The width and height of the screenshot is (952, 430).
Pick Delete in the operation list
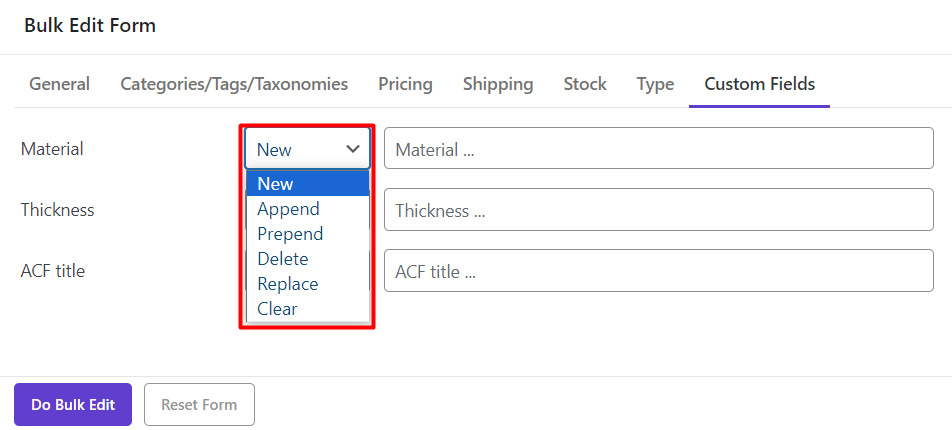coord(307,259)
